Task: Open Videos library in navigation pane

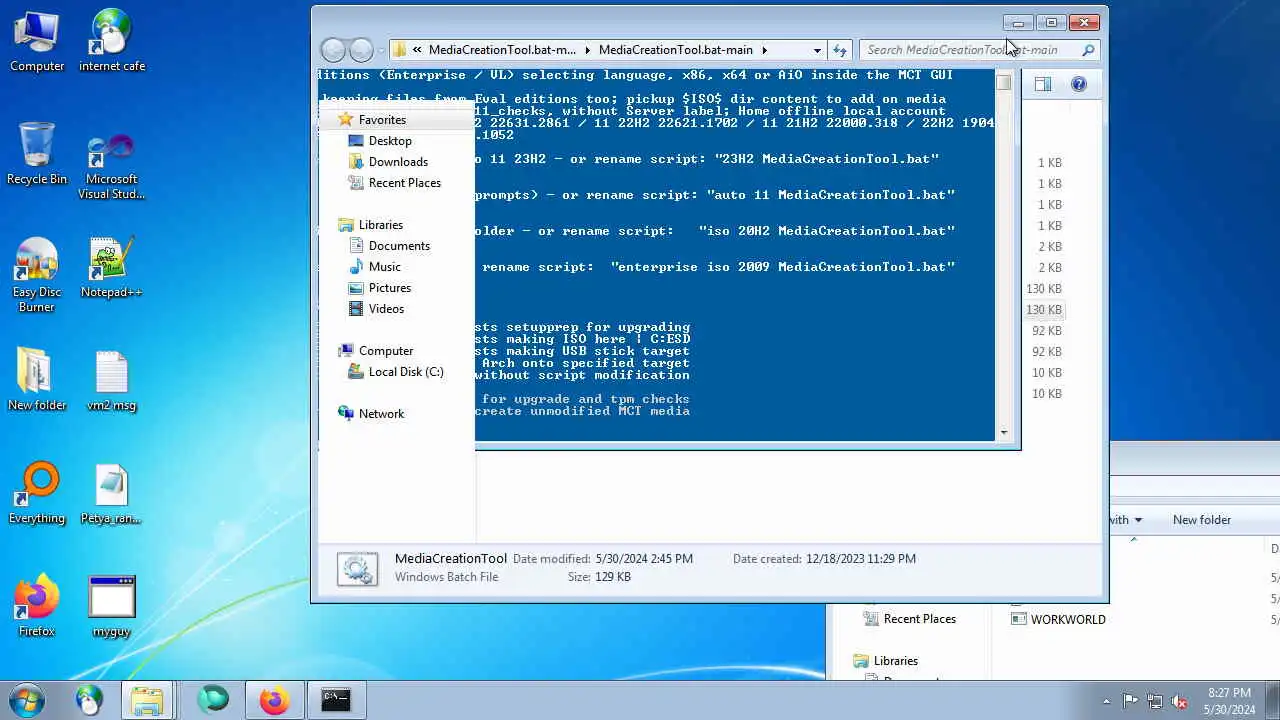Action: [x=386, y=309]
